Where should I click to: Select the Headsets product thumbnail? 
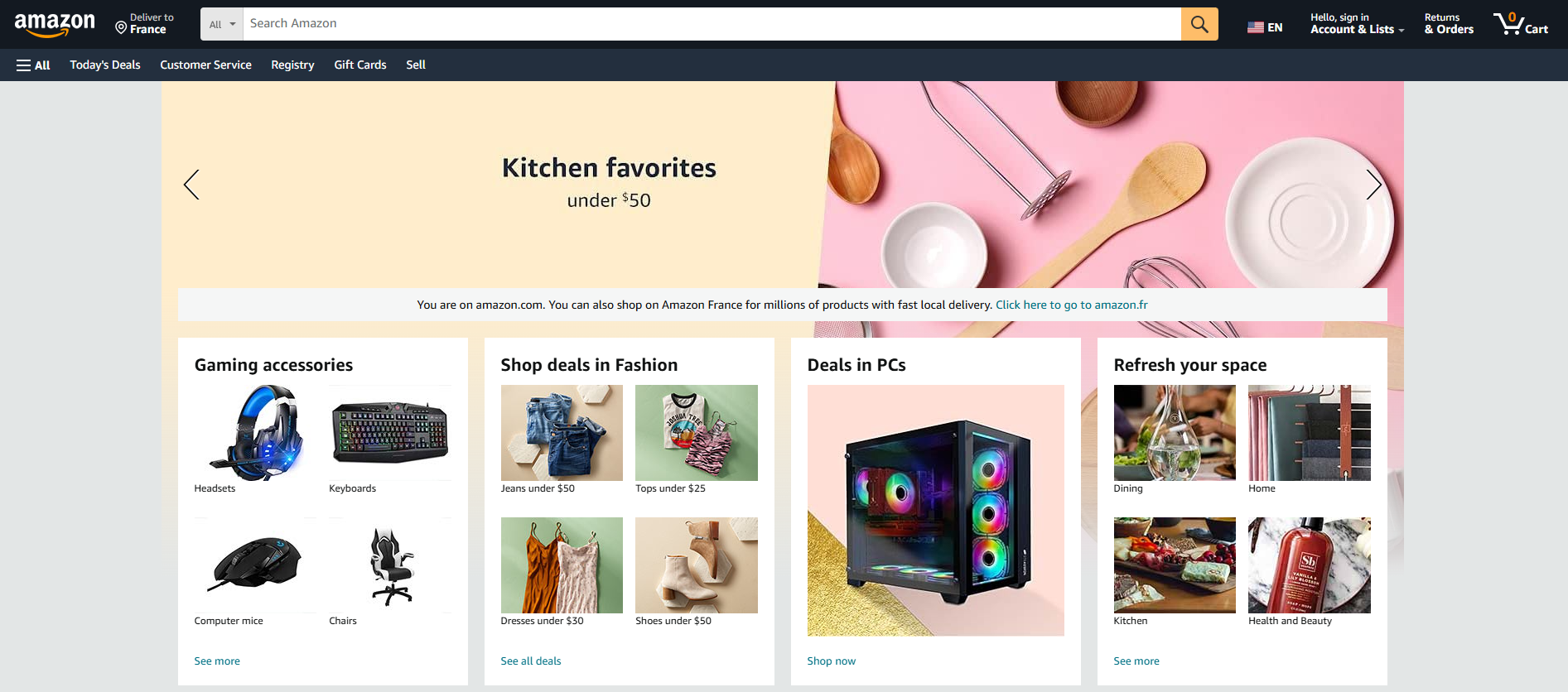pos(255,433)
